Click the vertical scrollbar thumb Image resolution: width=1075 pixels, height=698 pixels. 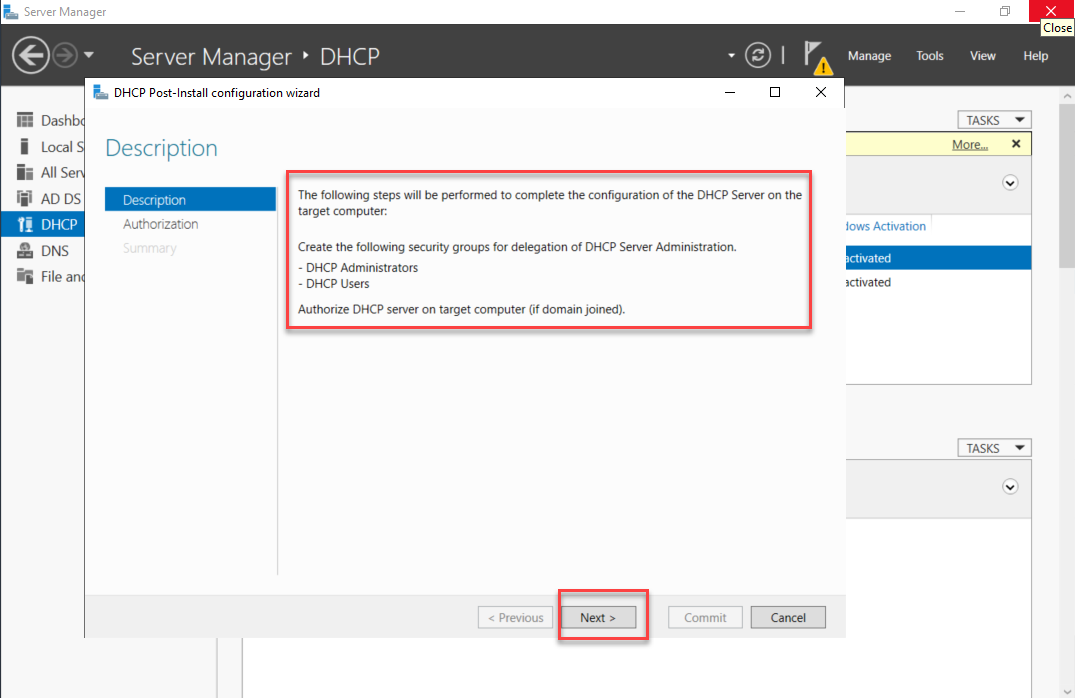pyautogui.click(x=1067, y=185)
